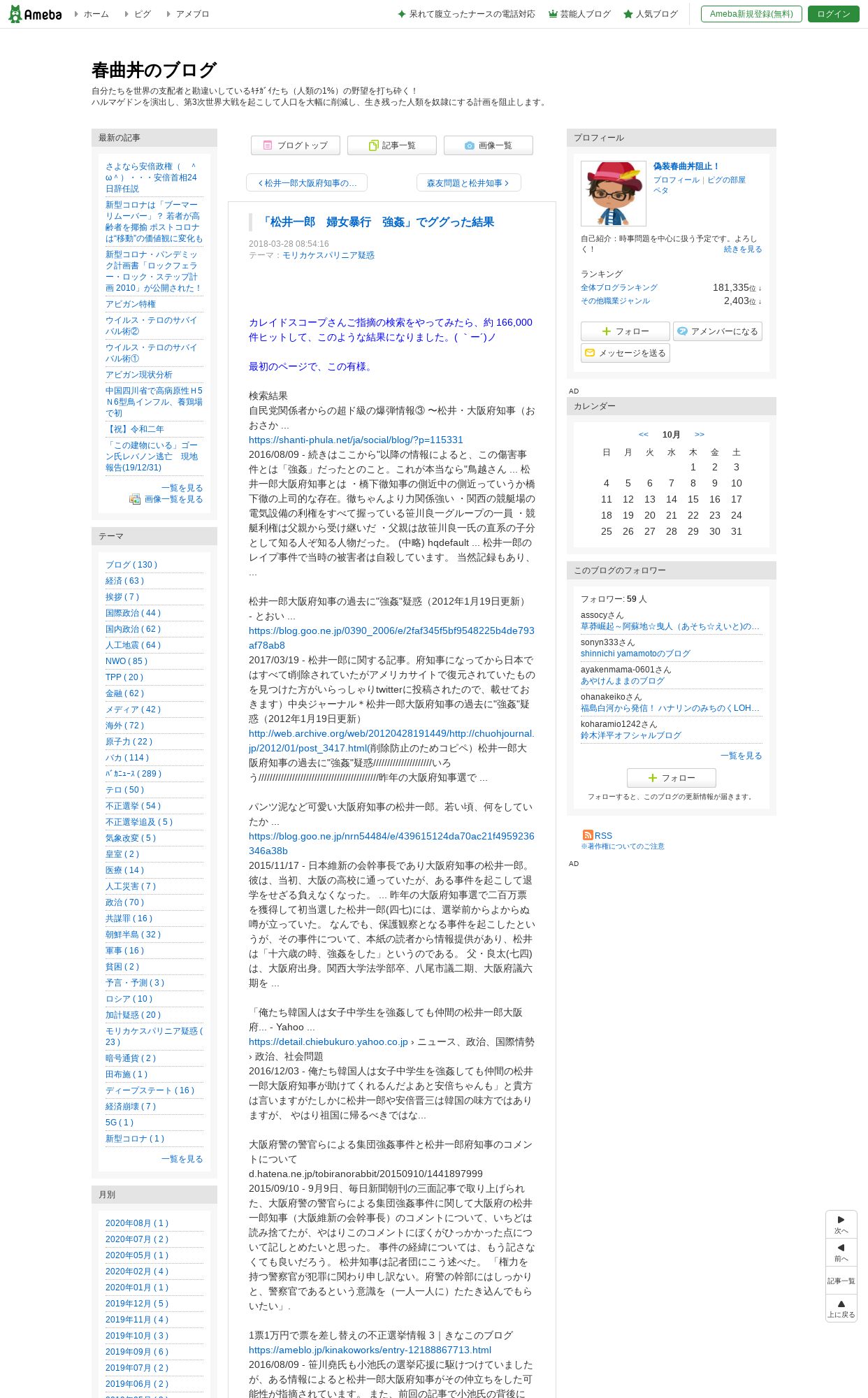Click the profile avatar image
The image size is (868, 1398).
614,194
